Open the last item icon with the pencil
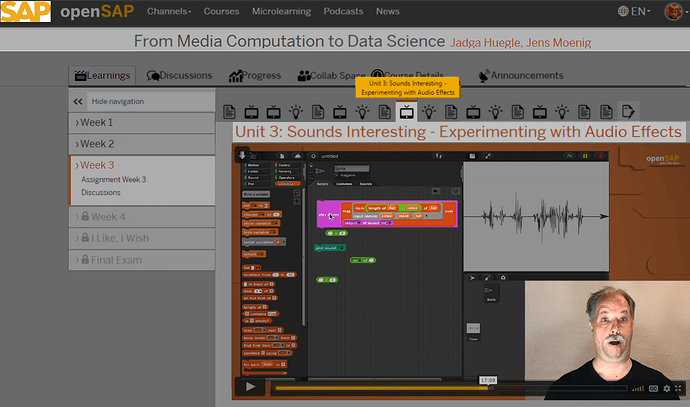The height and width of the screenshot is (407, 690). 628,112
